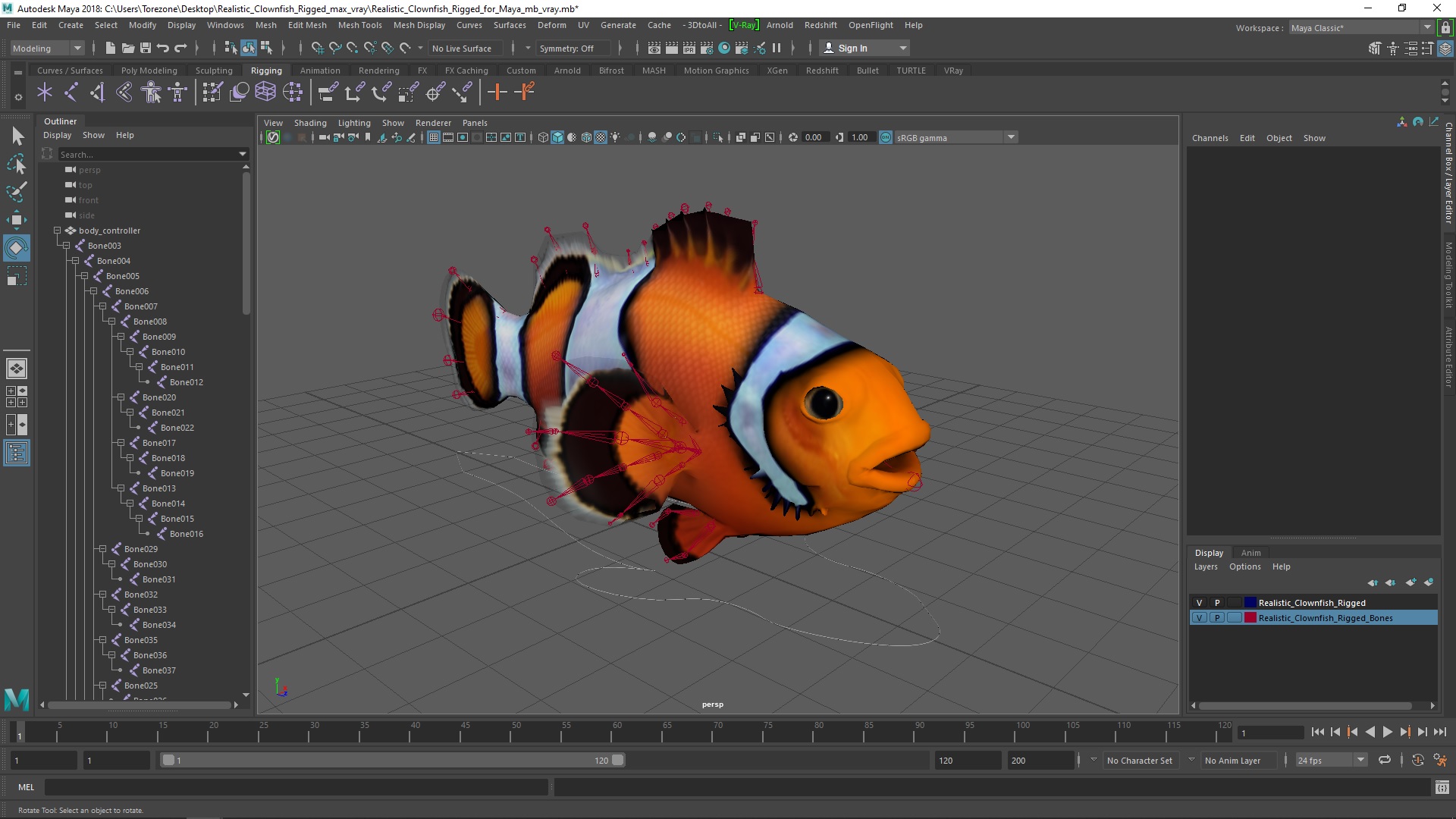Click the Create Joints shelf icon

click(x=71, y=93)
